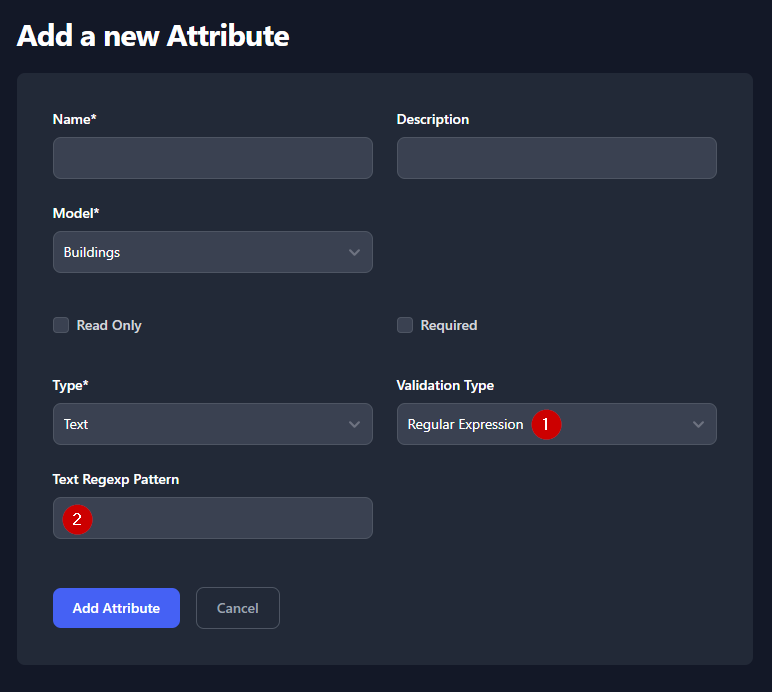Click the Add a new Attribute heading
The height and width of the screenshot is (692, 772).
[153, 36]
